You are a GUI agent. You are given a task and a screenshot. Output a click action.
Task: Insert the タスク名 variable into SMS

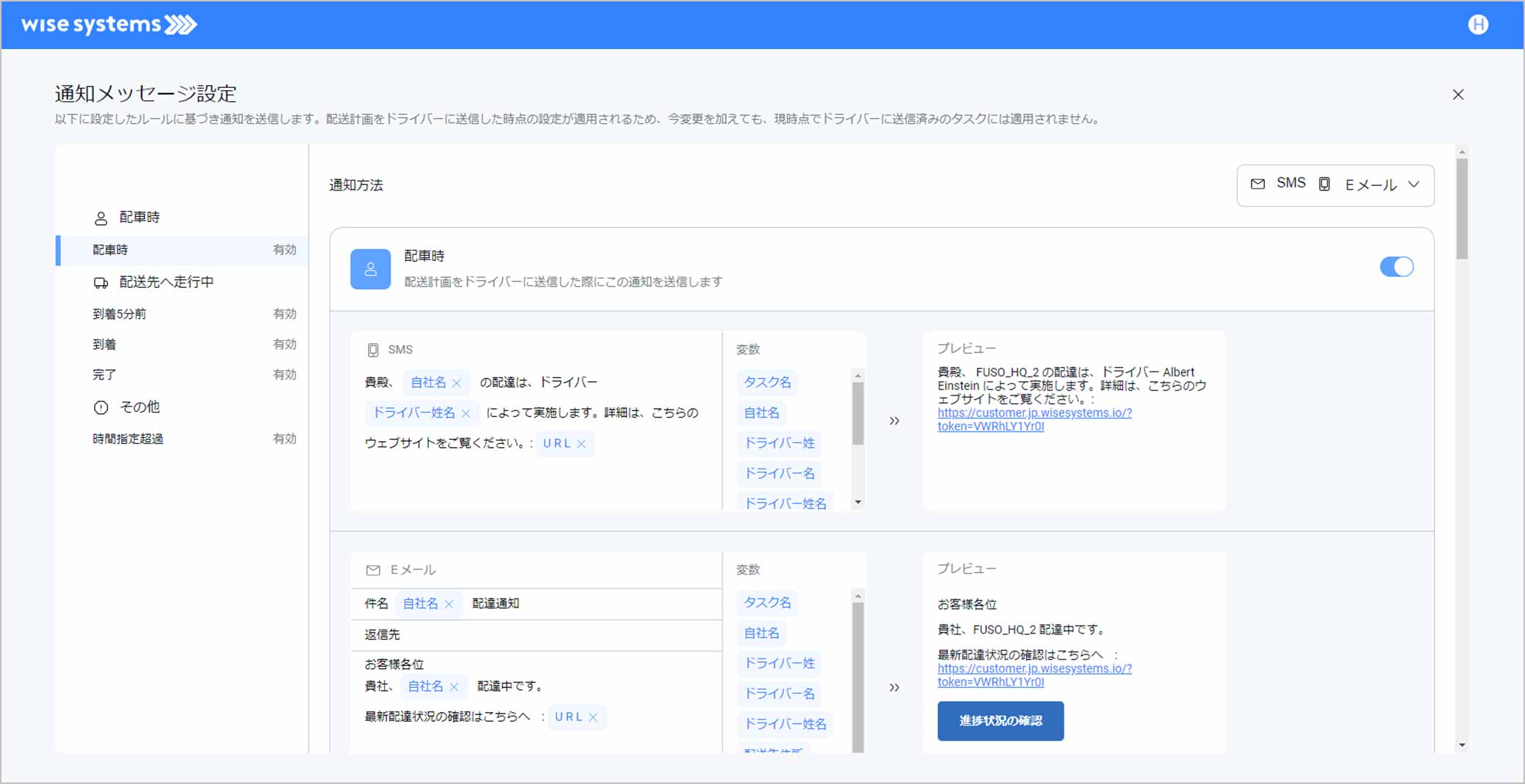[767, 382]
